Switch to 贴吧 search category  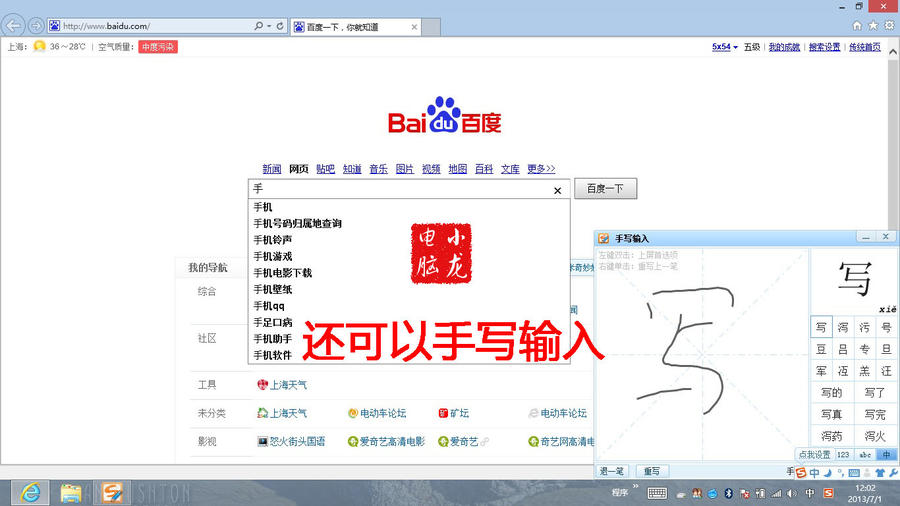click(325, 169)
